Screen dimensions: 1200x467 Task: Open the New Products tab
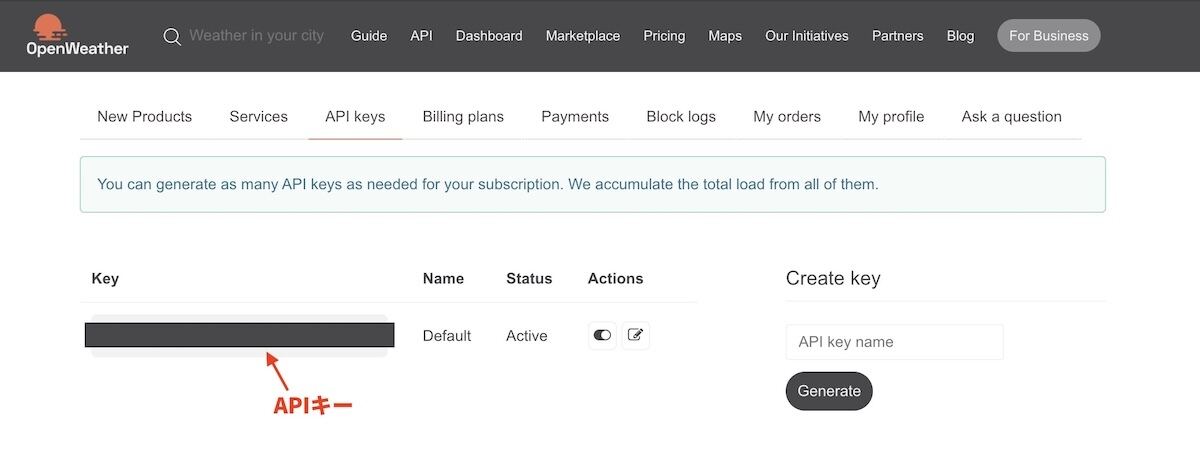point(144,116)
